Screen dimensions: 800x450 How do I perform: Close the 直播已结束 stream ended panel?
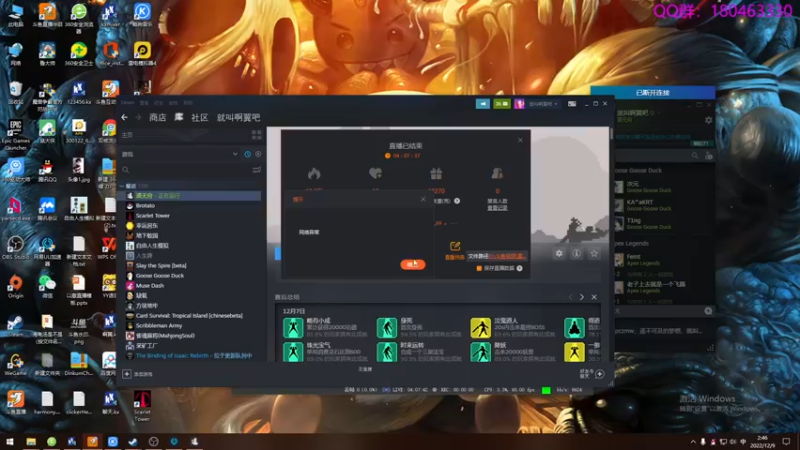click(x=520, y=140)
